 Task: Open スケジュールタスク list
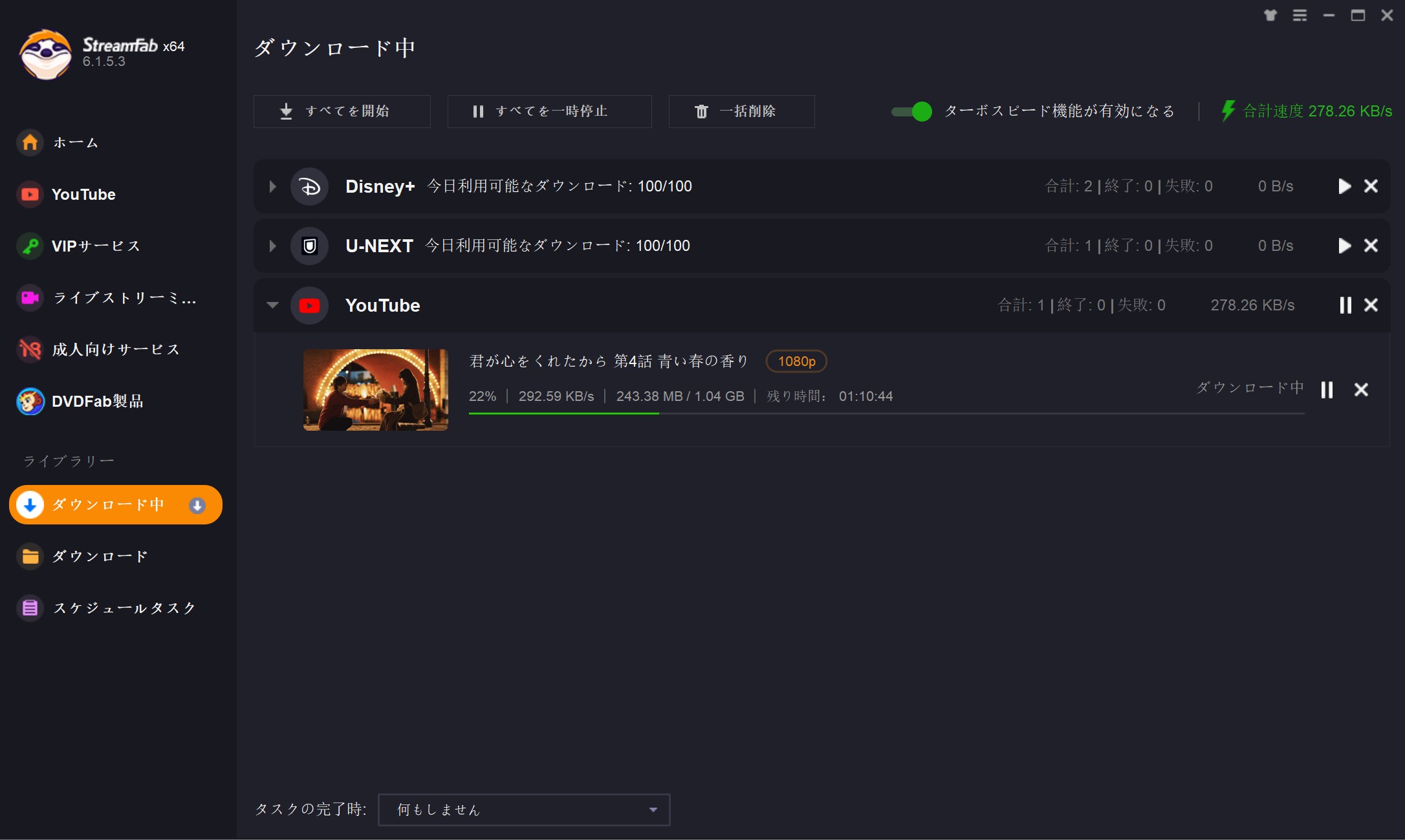pyautogui.click(x=107, y=608)
